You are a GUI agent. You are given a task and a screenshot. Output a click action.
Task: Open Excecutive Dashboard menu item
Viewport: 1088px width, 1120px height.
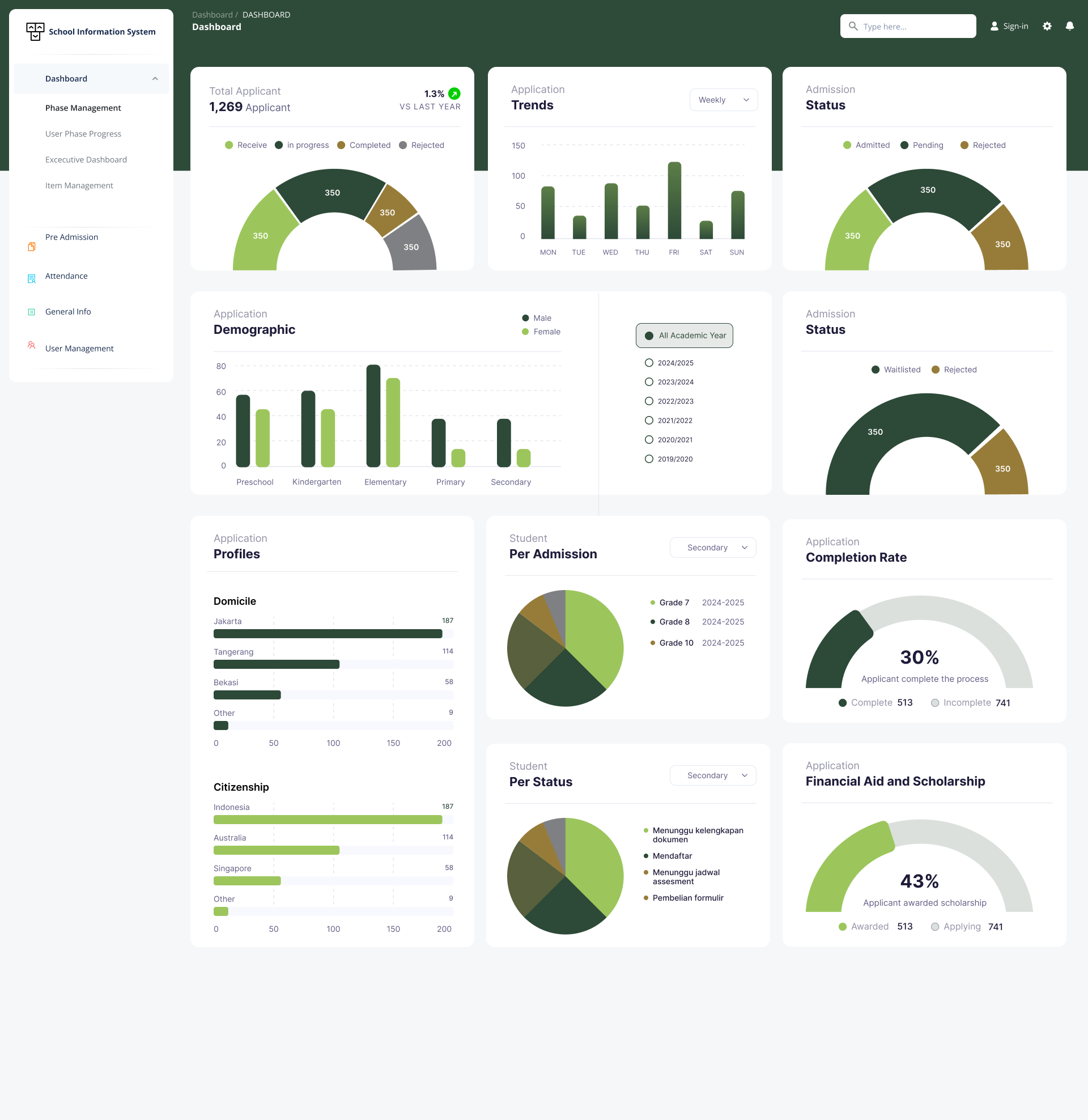pos(86,159)
